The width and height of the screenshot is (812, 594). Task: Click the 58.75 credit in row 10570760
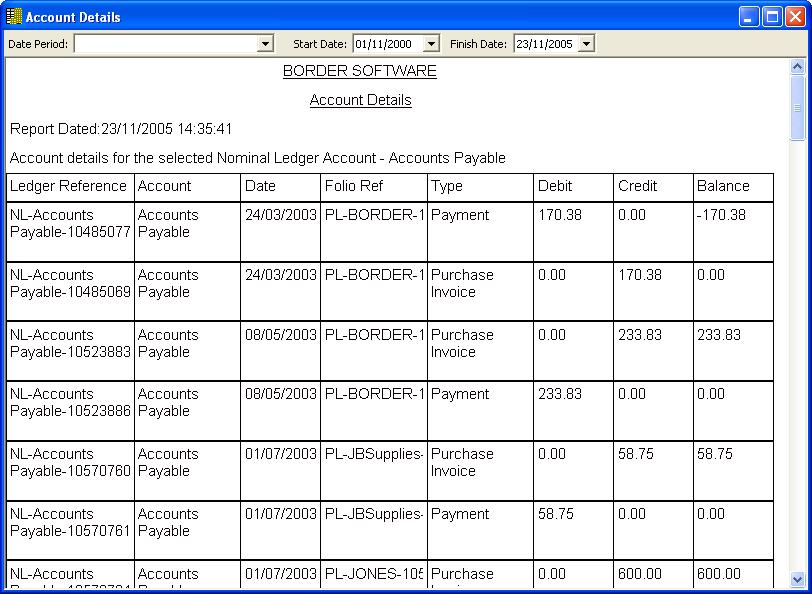coord(636,454)
